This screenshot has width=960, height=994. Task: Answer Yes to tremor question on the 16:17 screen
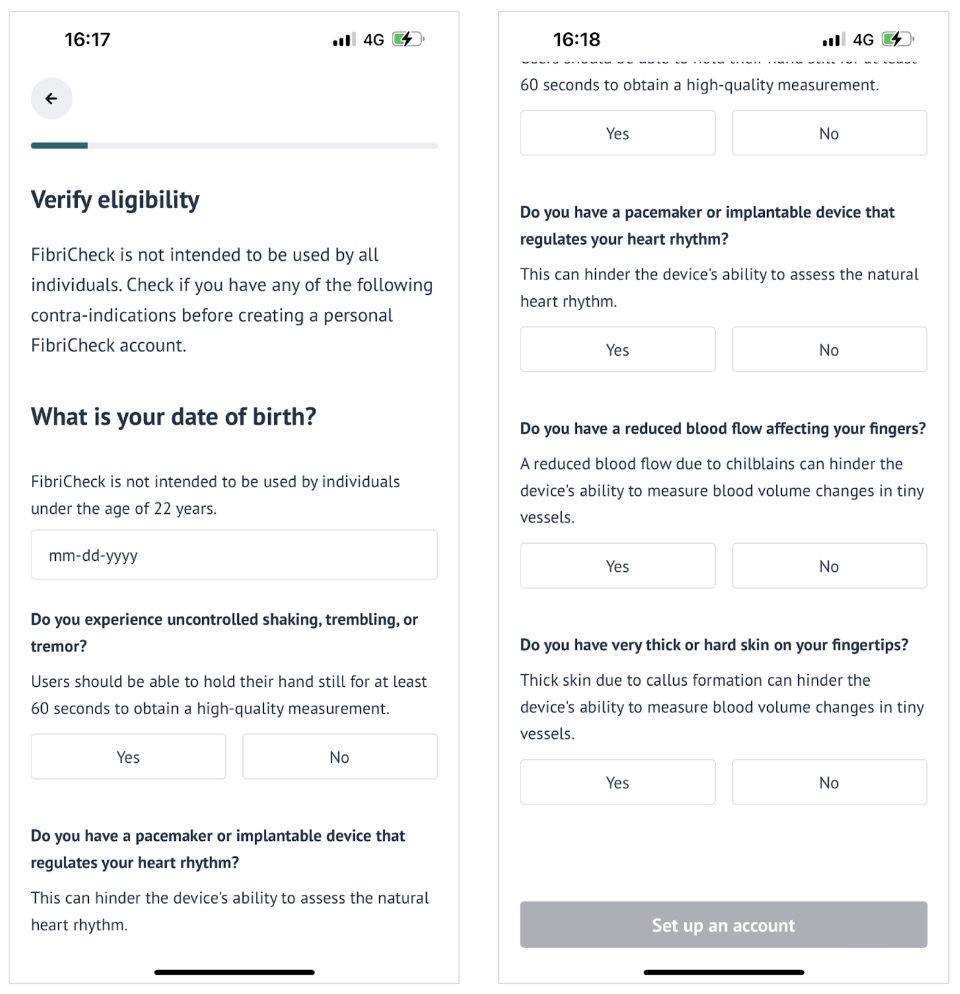(x=128, y=757)
